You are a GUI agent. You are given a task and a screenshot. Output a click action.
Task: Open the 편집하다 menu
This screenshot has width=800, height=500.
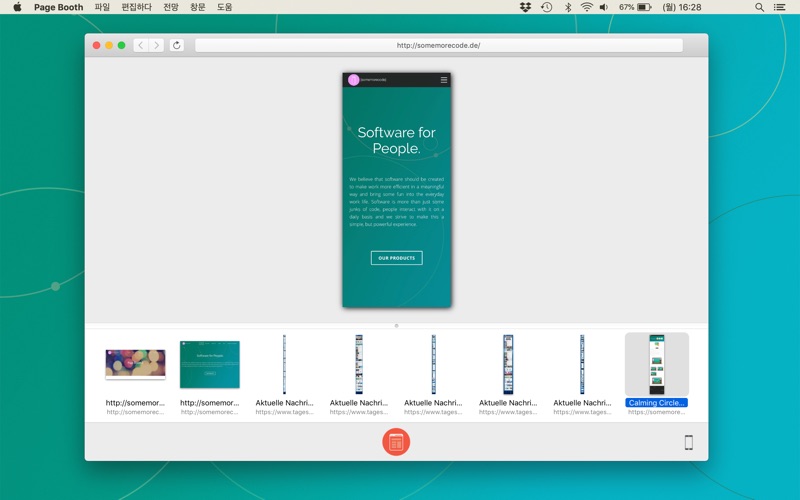[x=136, y=7]
